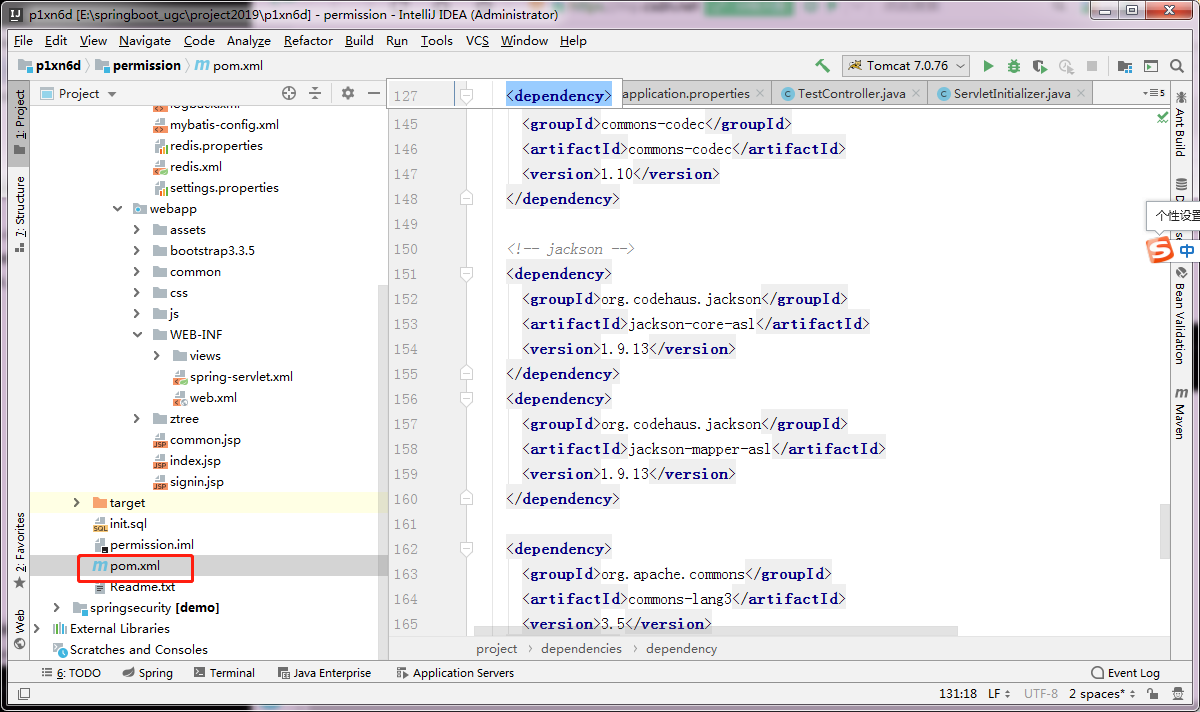Toggle the Java Enterprise tool window
Screen dimensions: 1200x712
pos(324,673)
